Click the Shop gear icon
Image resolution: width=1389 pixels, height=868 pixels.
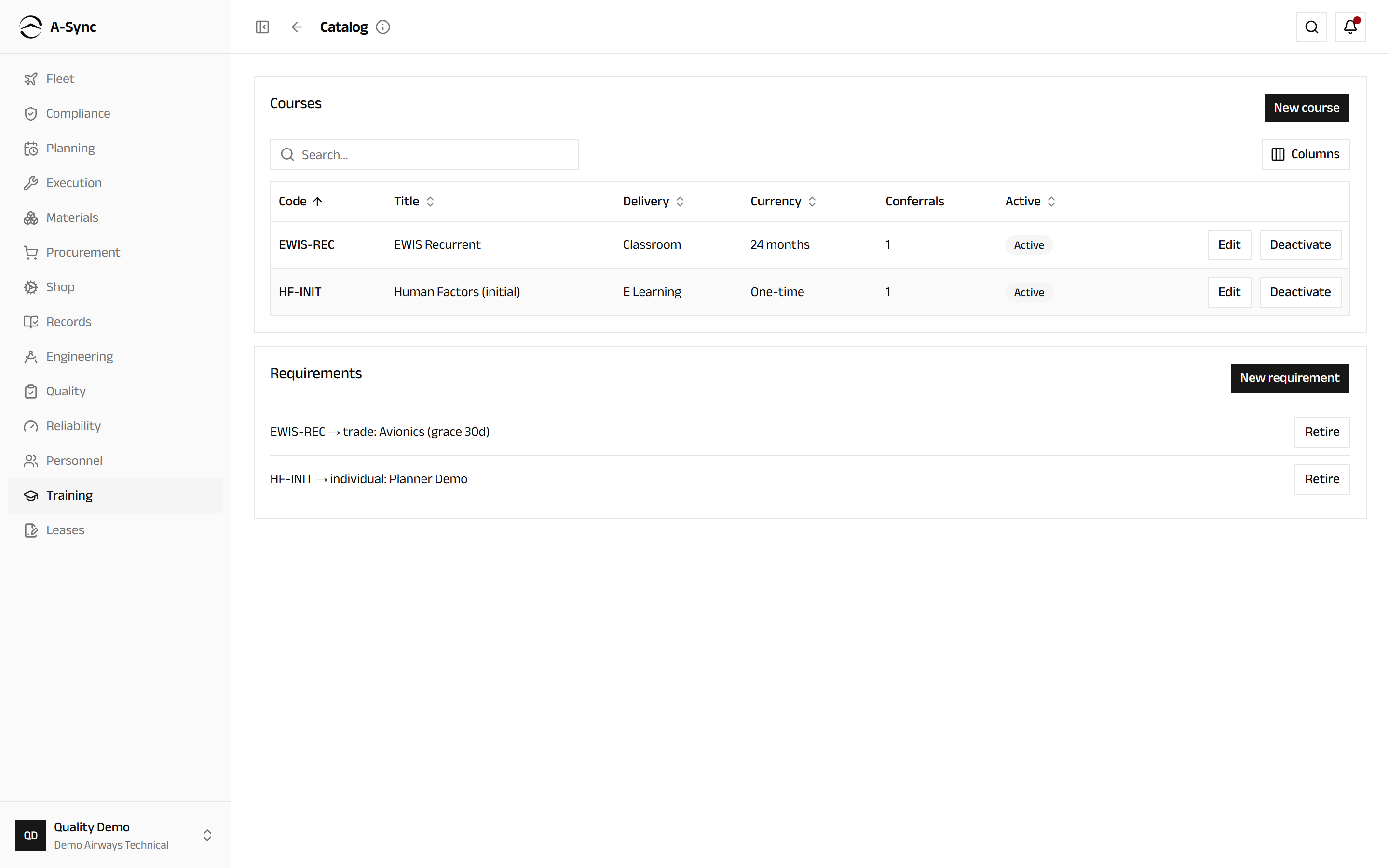(x=31, y=287)
